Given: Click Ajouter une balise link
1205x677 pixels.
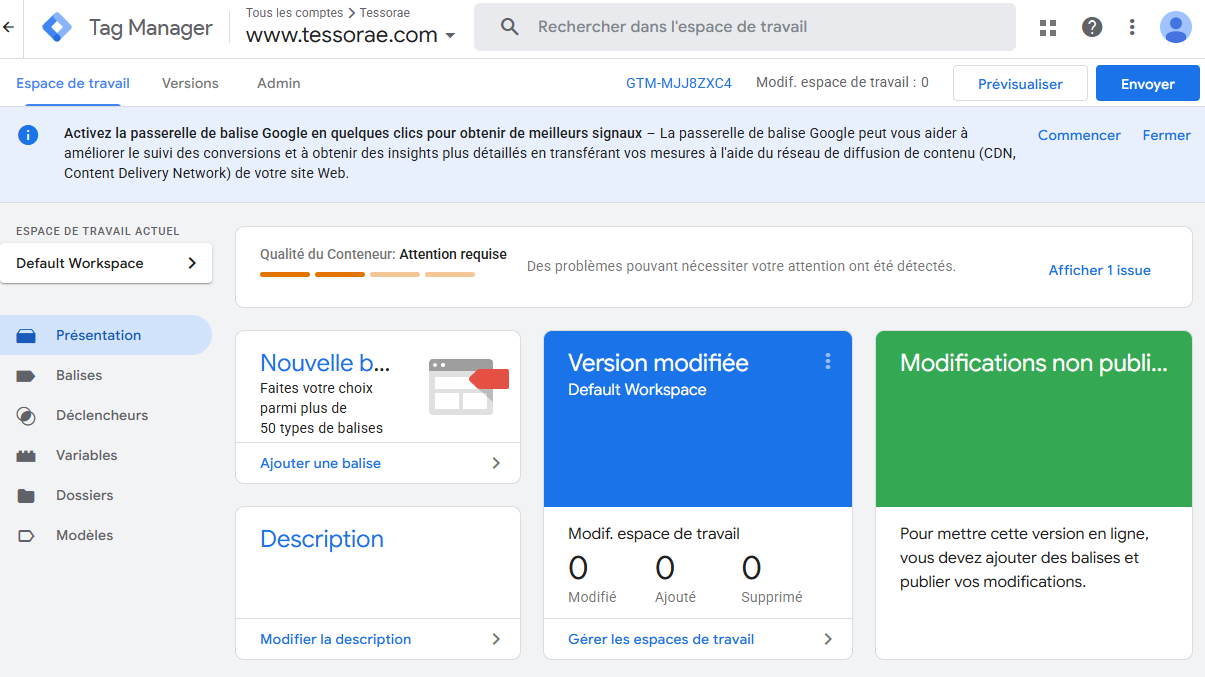Looking at the screenshot, I should 320,463.
